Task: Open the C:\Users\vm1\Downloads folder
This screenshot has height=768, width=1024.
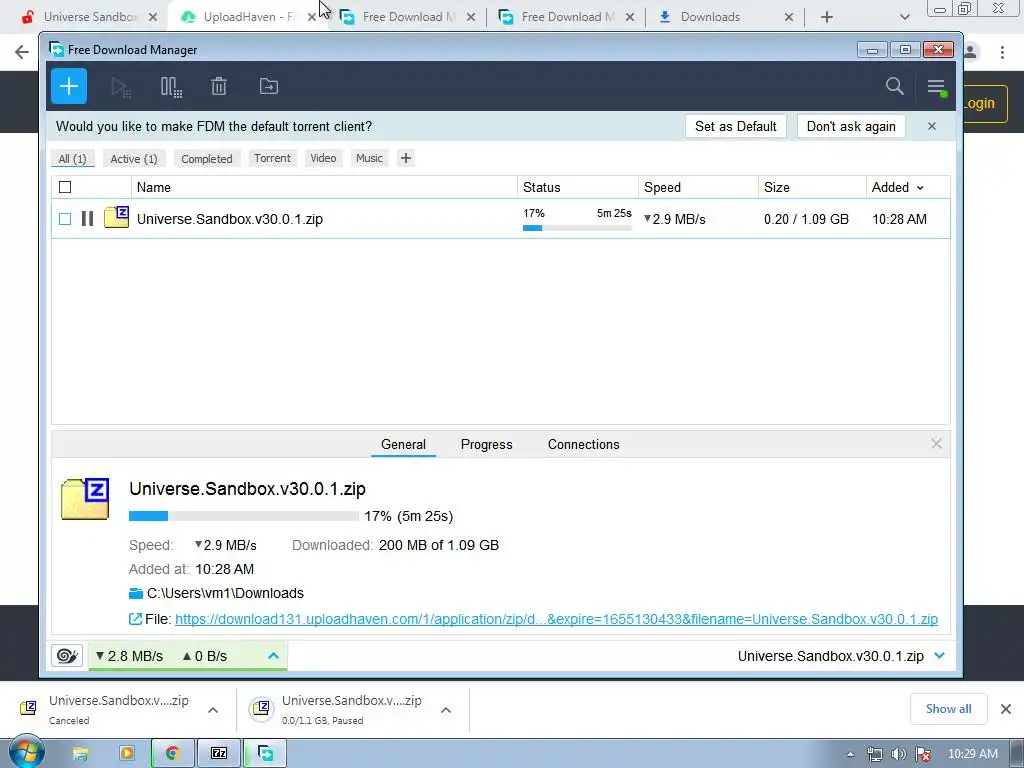Action: 225,593
